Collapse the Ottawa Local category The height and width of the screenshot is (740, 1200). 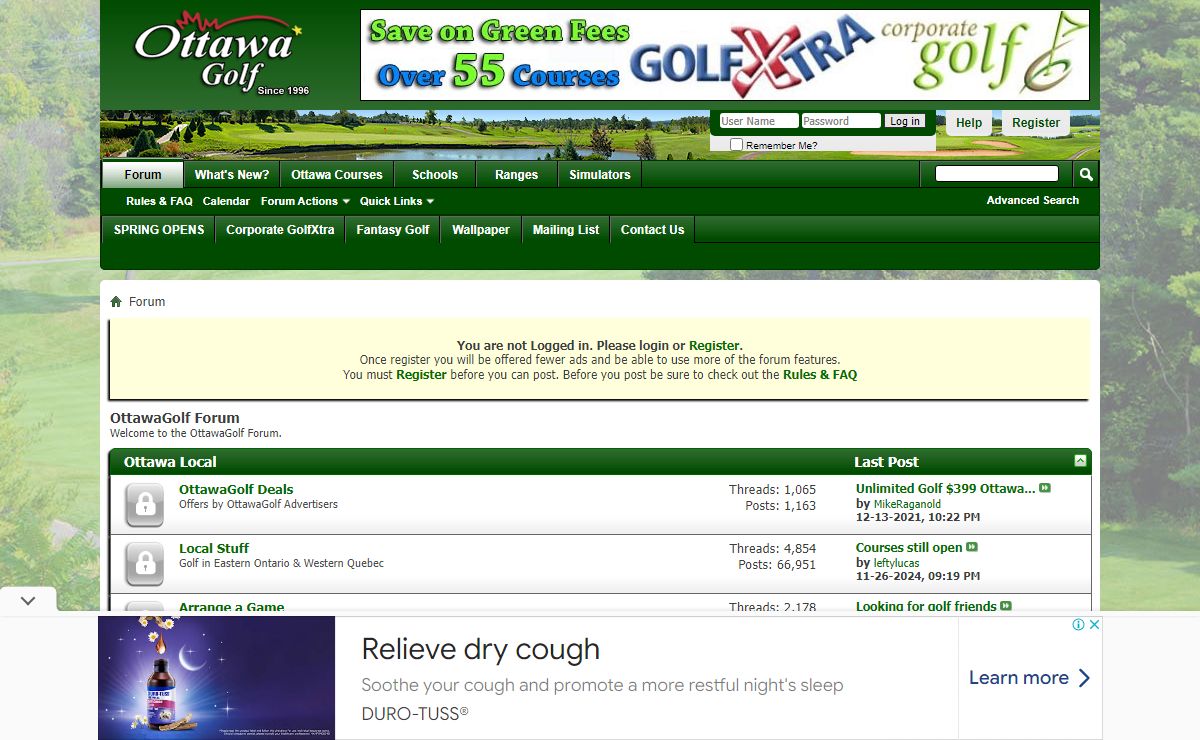tap(1080, 461)
